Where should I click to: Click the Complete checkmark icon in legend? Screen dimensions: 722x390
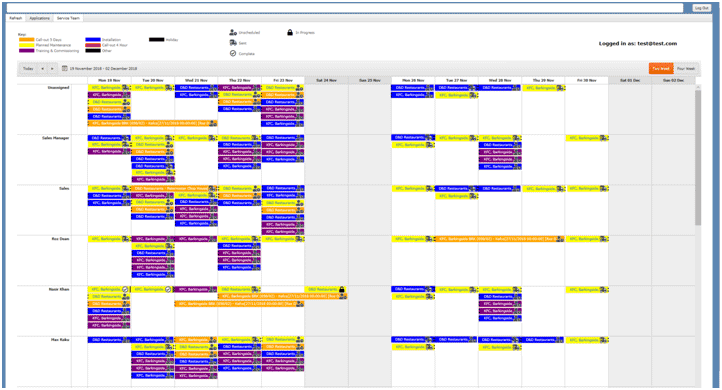tap(233, 53)
